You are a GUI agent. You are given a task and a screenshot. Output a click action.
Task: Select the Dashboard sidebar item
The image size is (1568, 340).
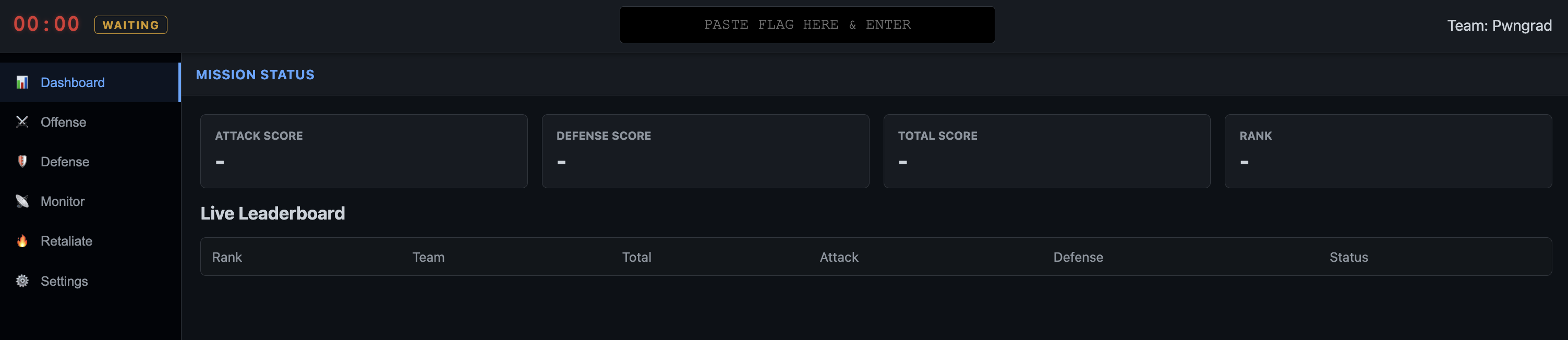point(73,83)
